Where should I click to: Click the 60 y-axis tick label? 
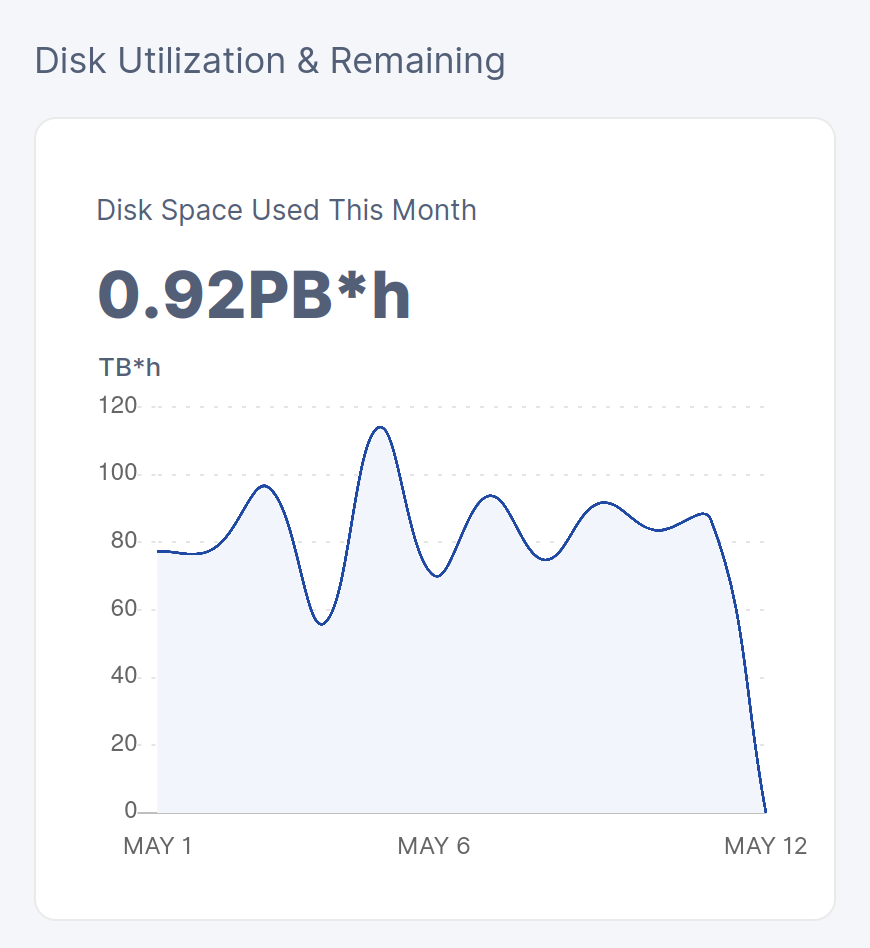tap(124, 608)
